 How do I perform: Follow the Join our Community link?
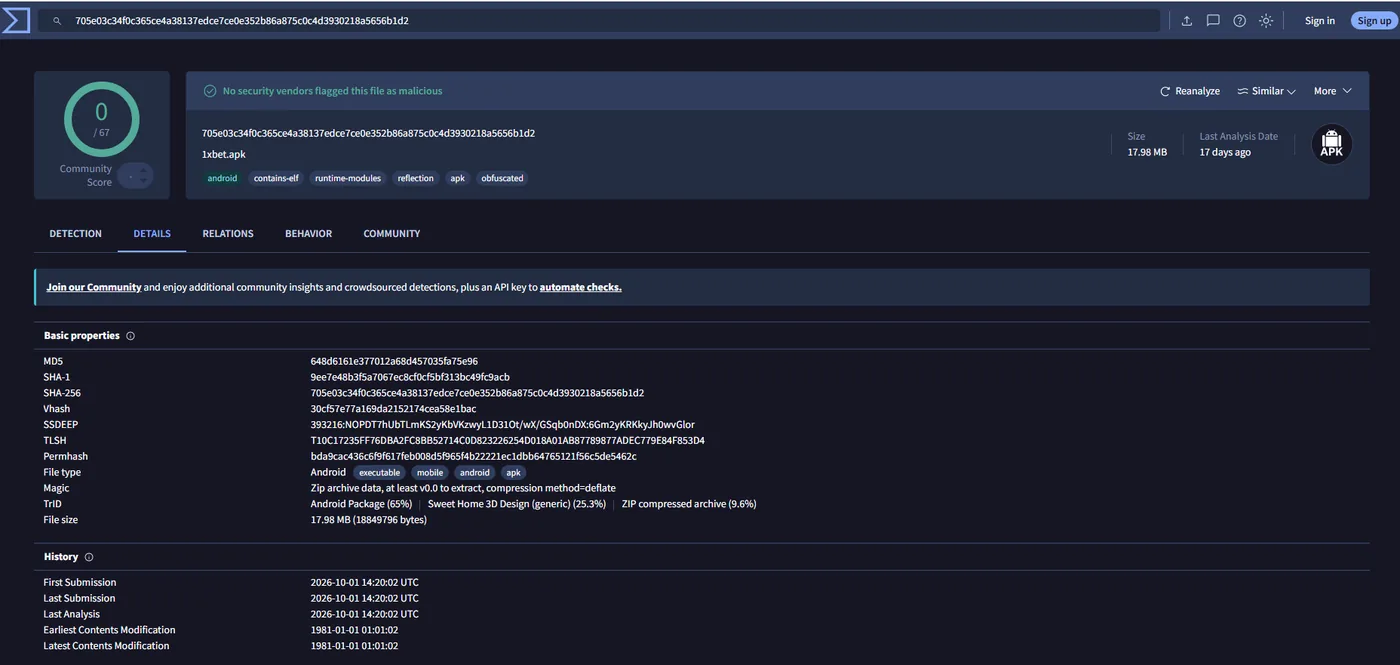click(x=94, y=287)
